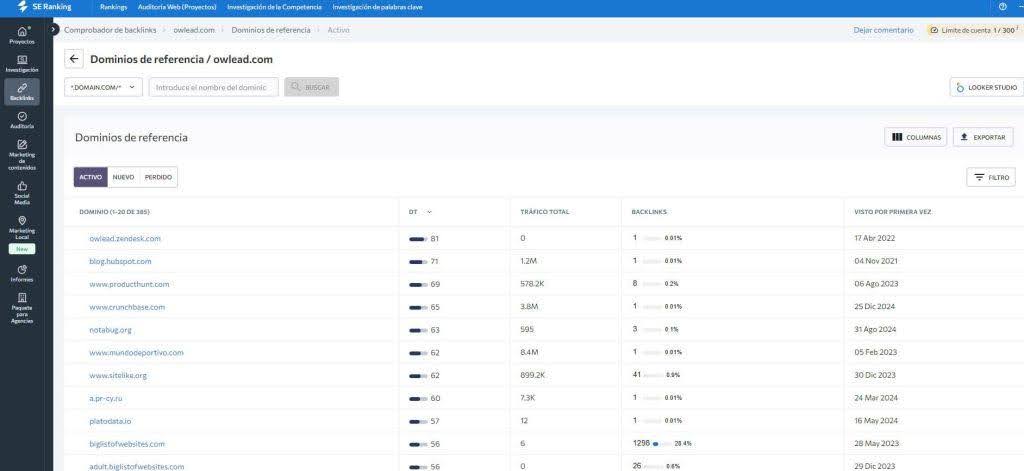Screen dimensions: 1024x471
Task: Open Marketing de contenidos in sidebar
Action: click(22, 155)
